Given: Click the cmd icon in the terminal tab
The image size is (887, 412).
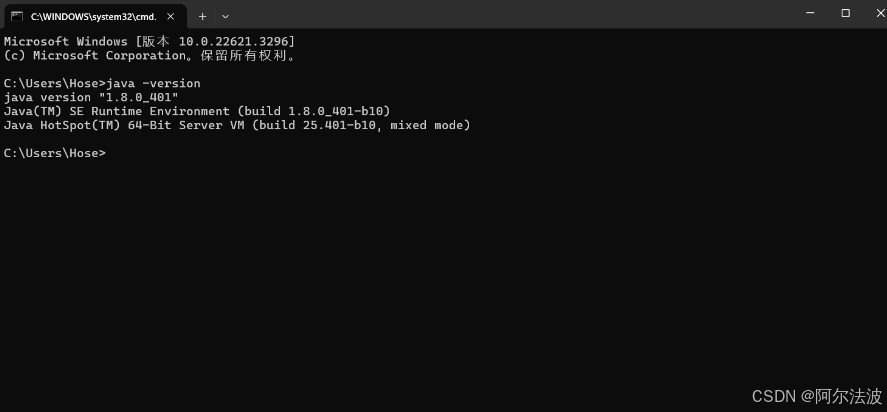Looking at the screenshot, I should [x=17, y=16].
